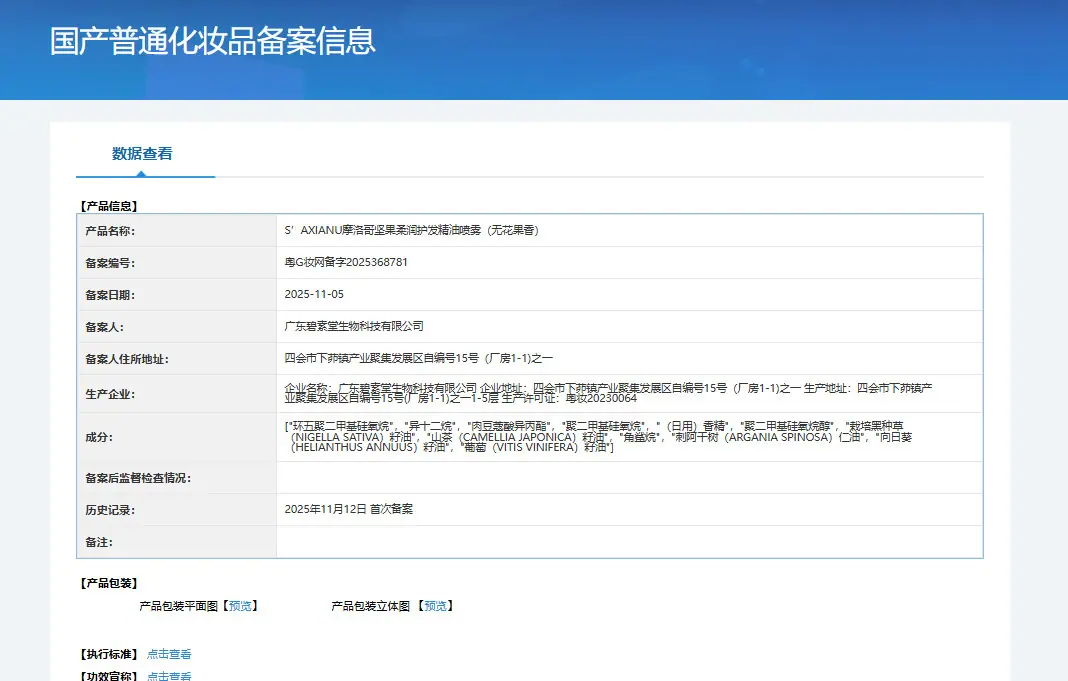
Task: Select 备案人 value 广东碧素堂生物科技有限公司
Action: (x=354, y=326)
